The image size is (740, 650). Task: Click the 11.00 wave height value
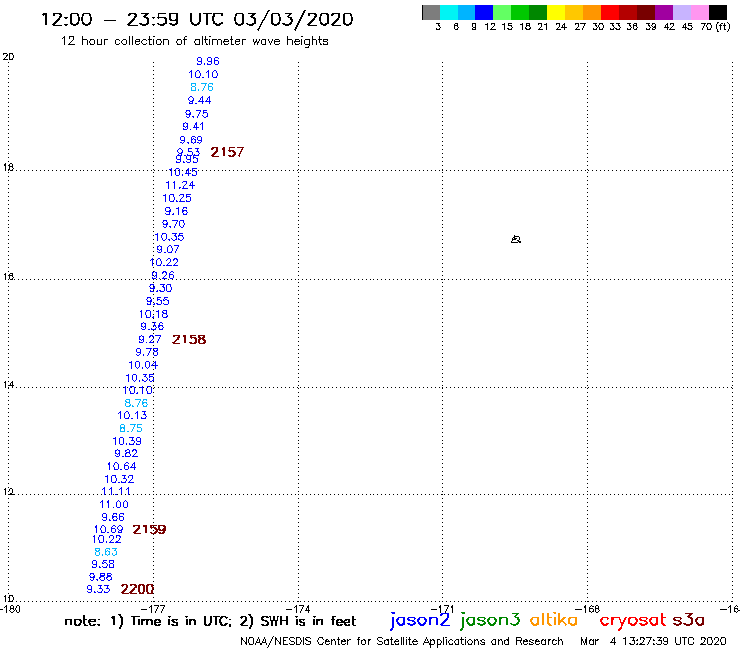pos(114,504)
